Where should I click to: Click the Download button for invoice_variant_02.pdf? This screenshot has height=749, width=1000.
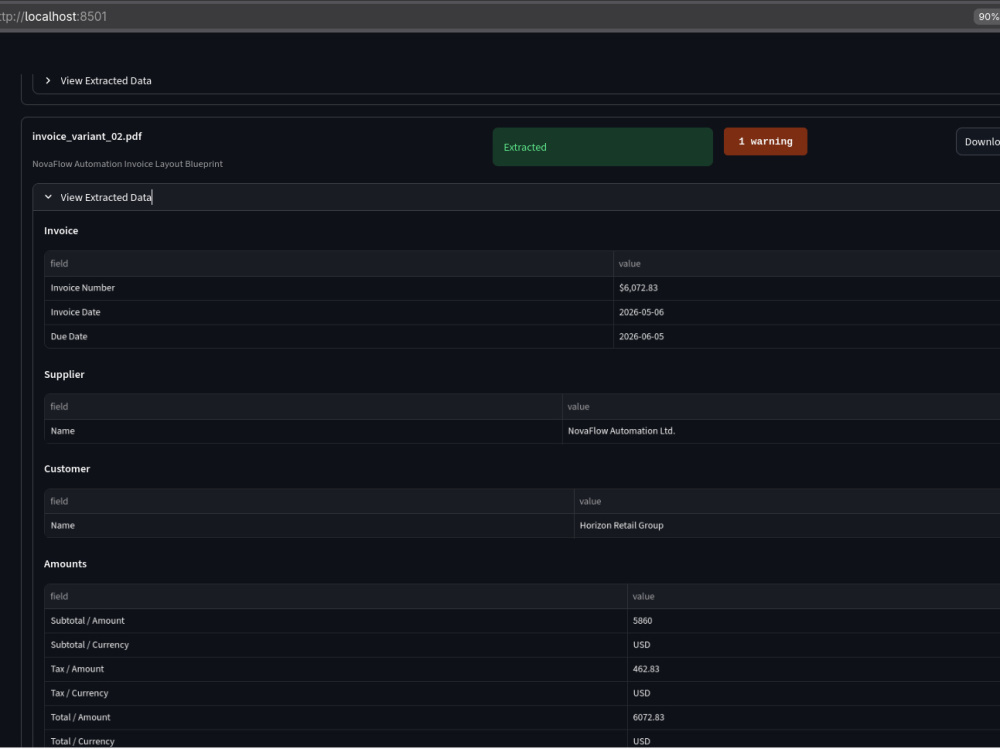978,142
